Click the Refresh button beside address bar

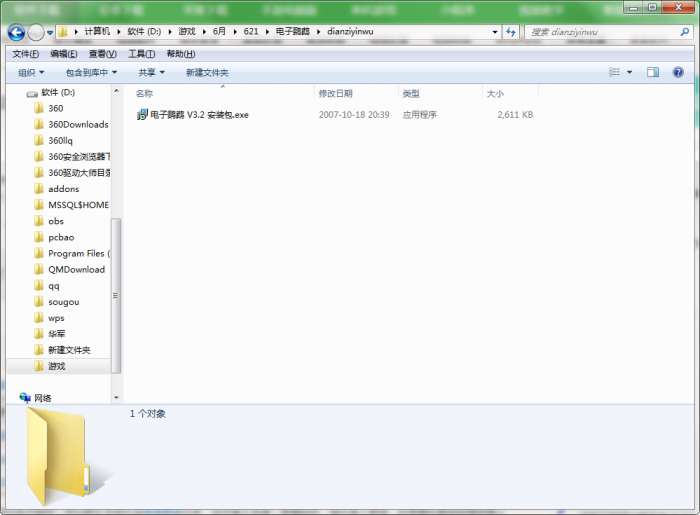(511, 32)
